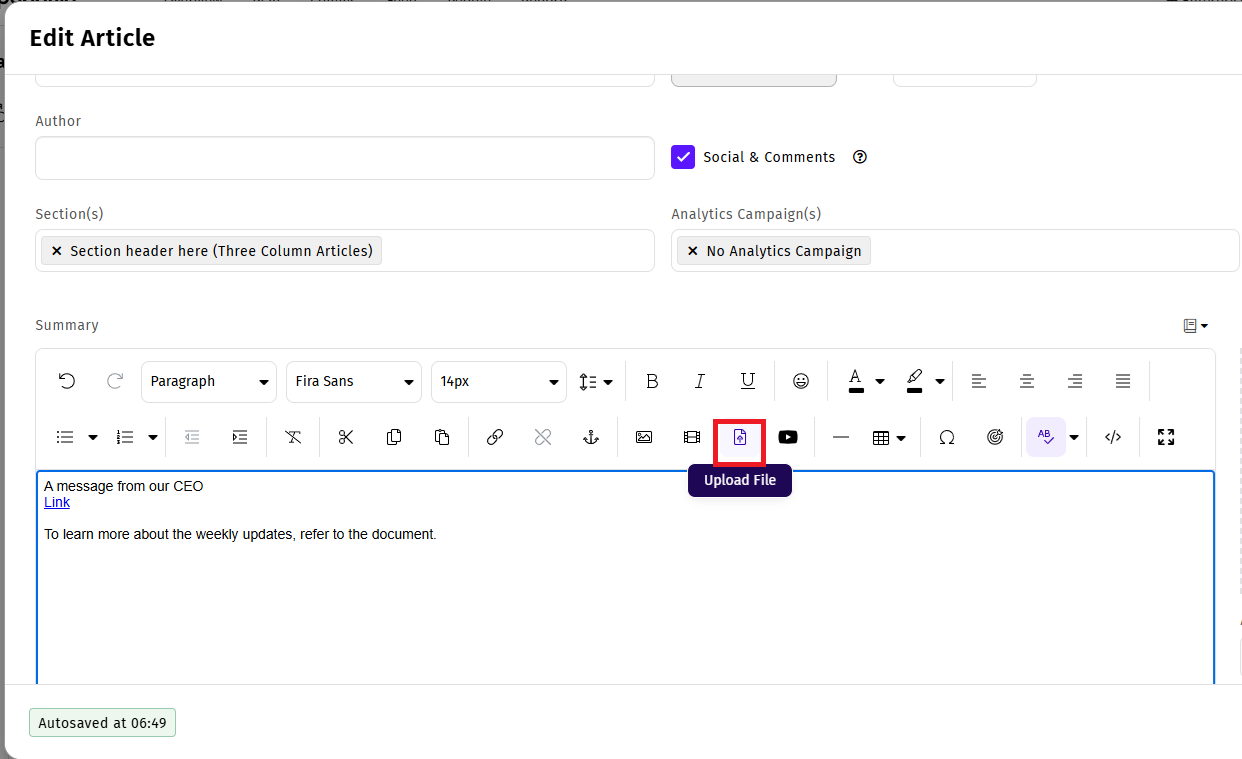The height and width of the screenshot is (759, 1242).
Task: Expand the table insert dropdown
Action: 901,438
